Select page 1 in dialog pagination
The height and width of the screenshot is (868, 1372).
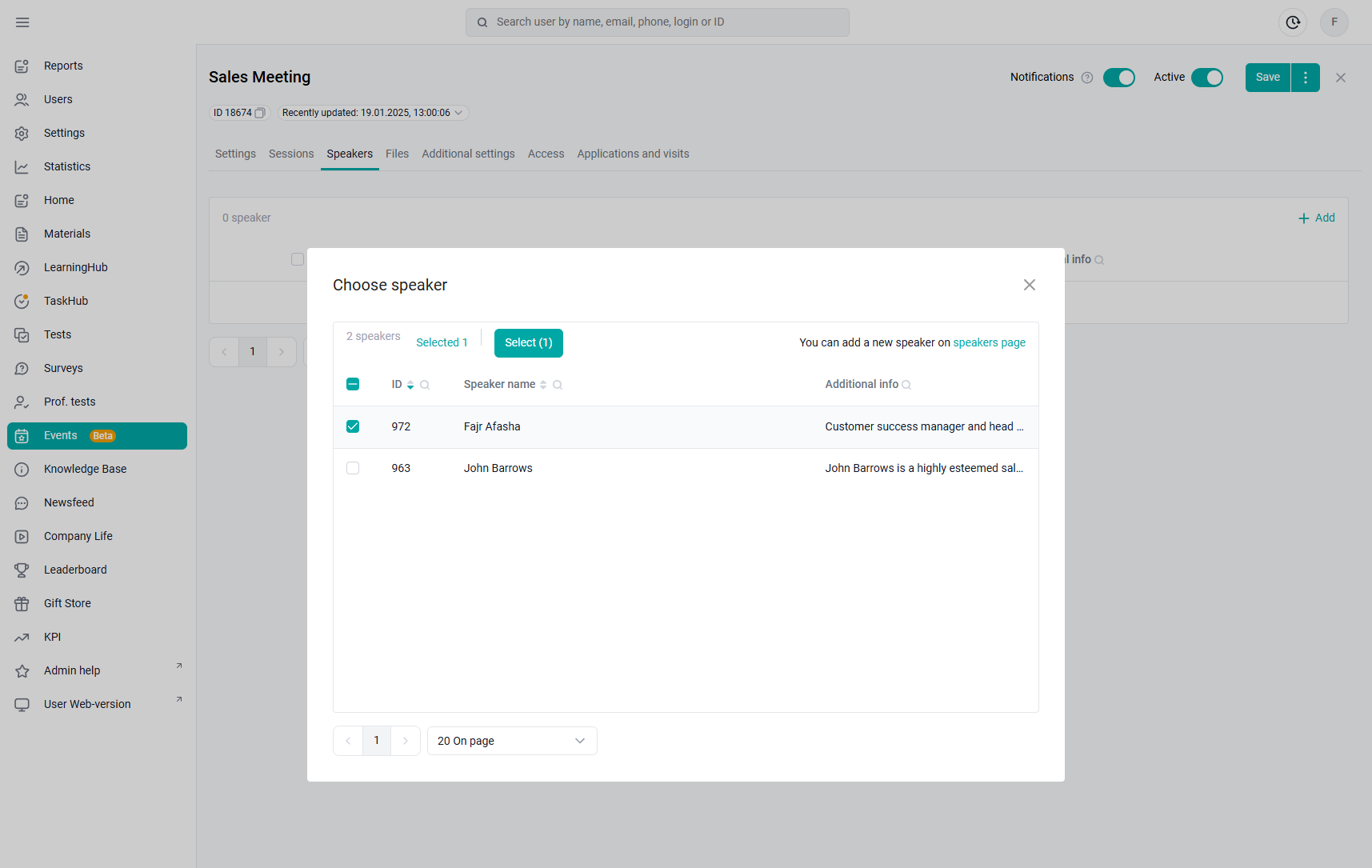click(377, 741)
